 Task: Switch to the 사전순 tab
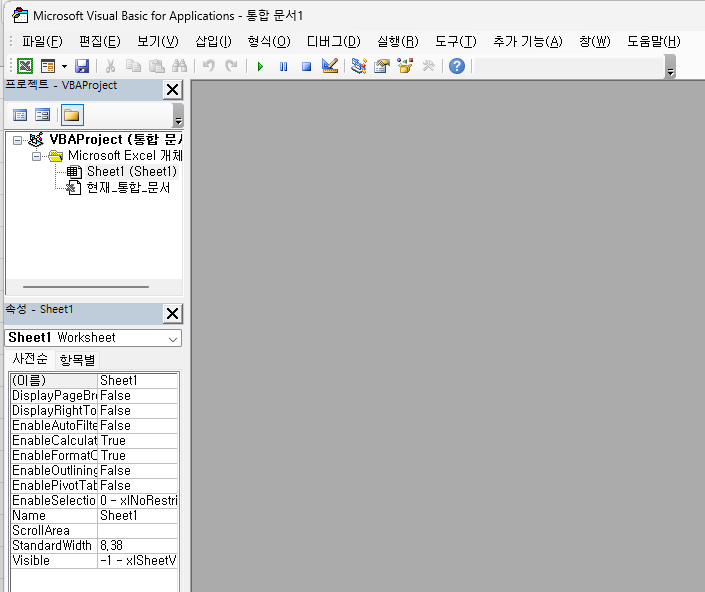pos(30,359)
